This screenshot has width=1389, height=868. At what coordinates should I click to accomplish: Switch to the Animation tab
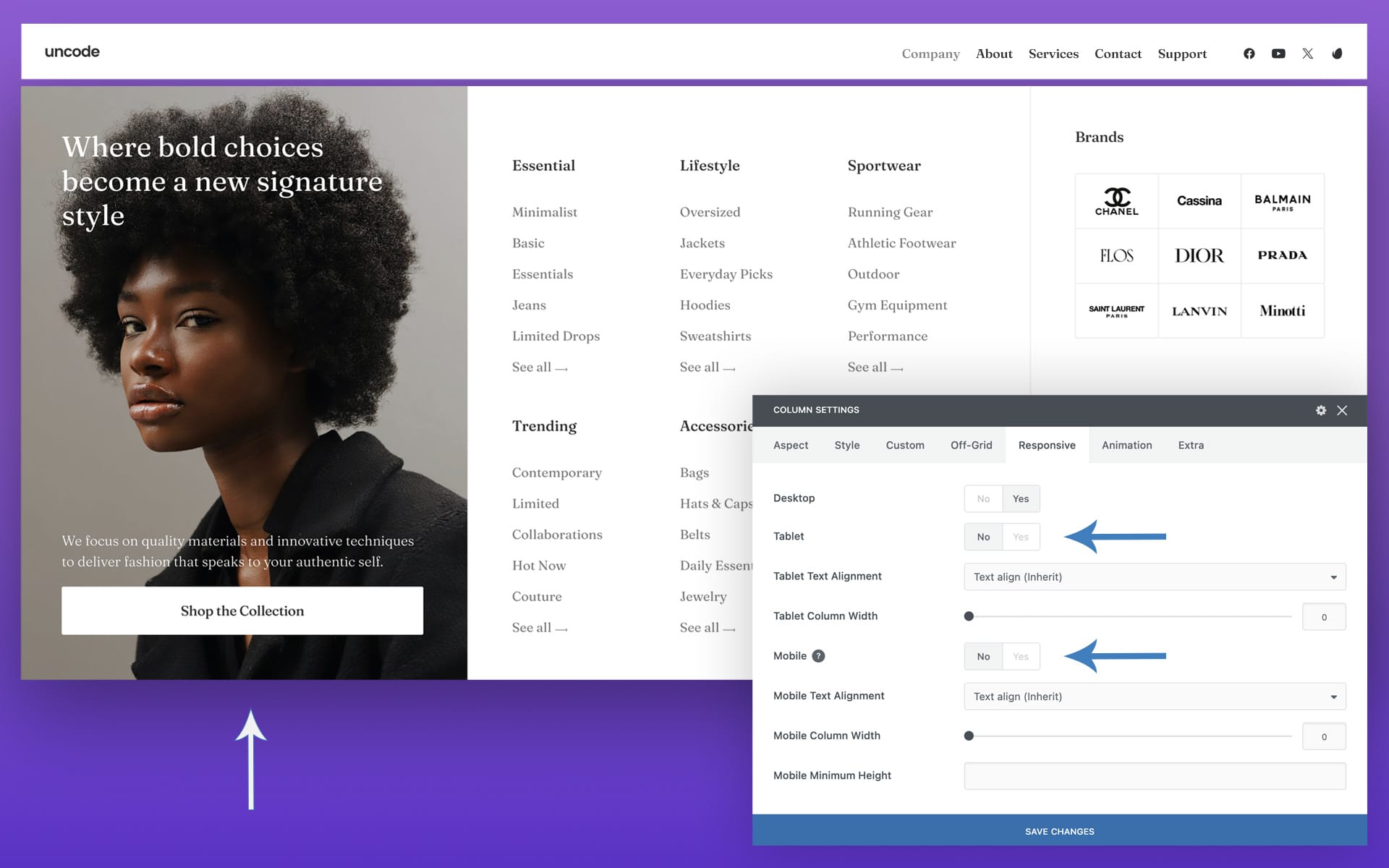coord(1126,445)
